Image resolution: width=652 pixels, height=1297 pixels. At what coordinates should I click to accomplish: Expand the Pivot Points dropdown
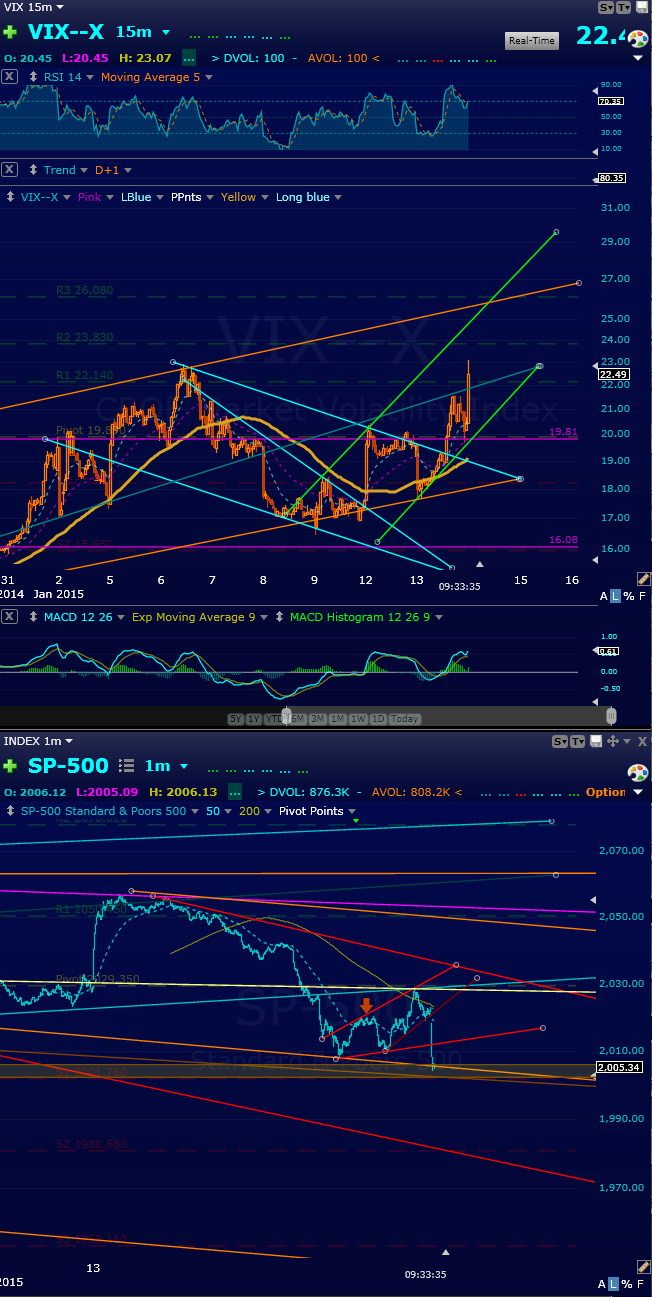pyautogui.click(x=351, y=811)
